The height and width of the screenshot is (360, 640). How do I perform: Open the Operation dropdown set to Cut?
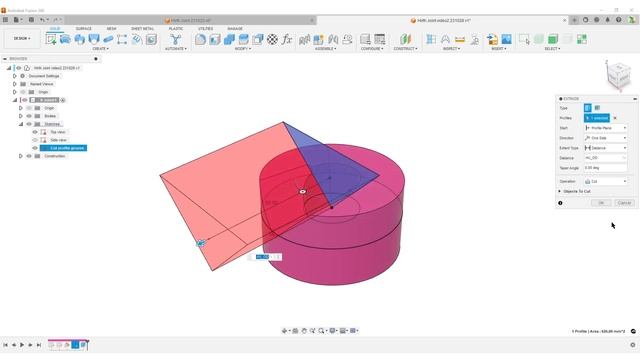(x=605, y=181)
